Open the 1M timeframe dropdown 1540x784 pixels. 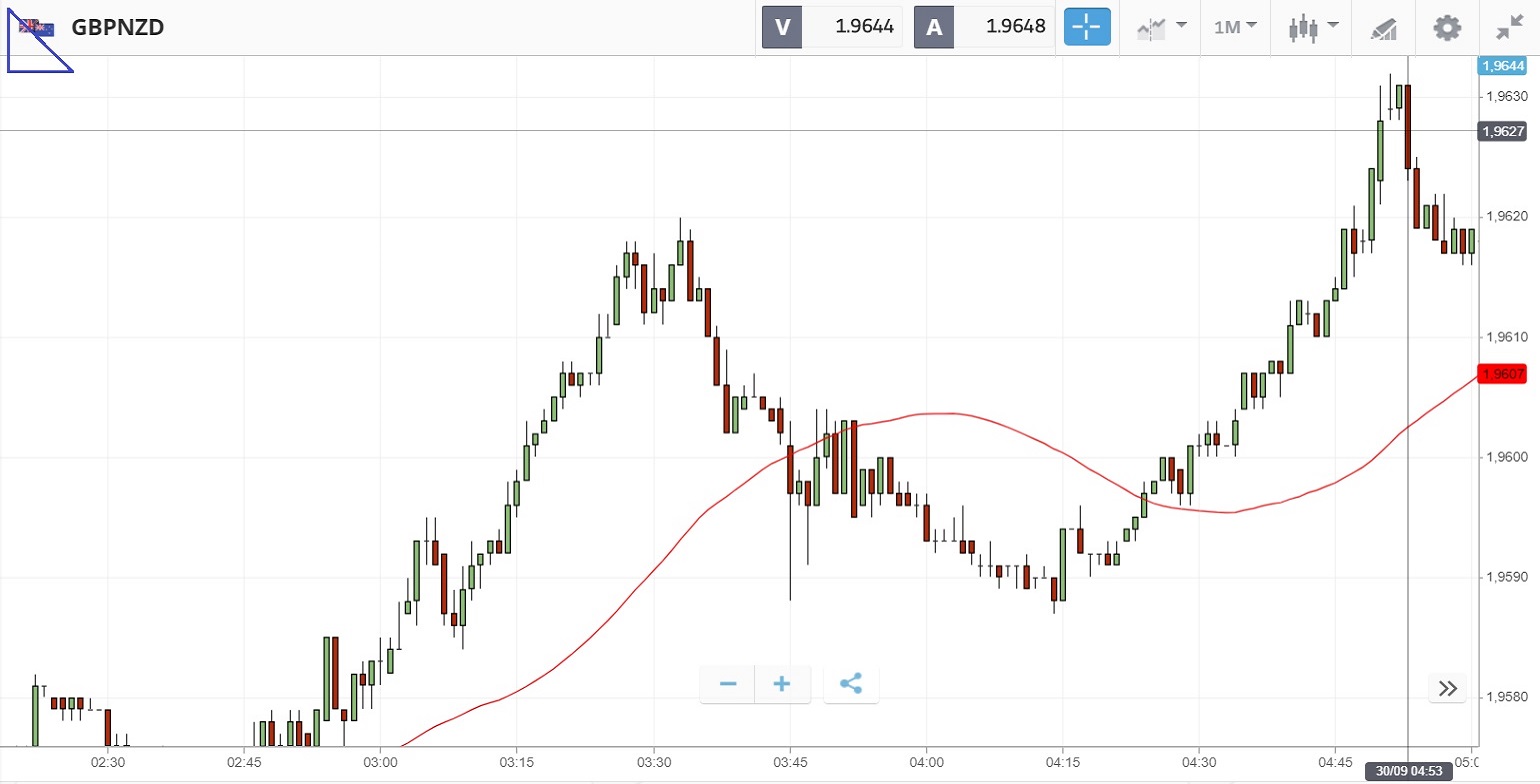1235,27
